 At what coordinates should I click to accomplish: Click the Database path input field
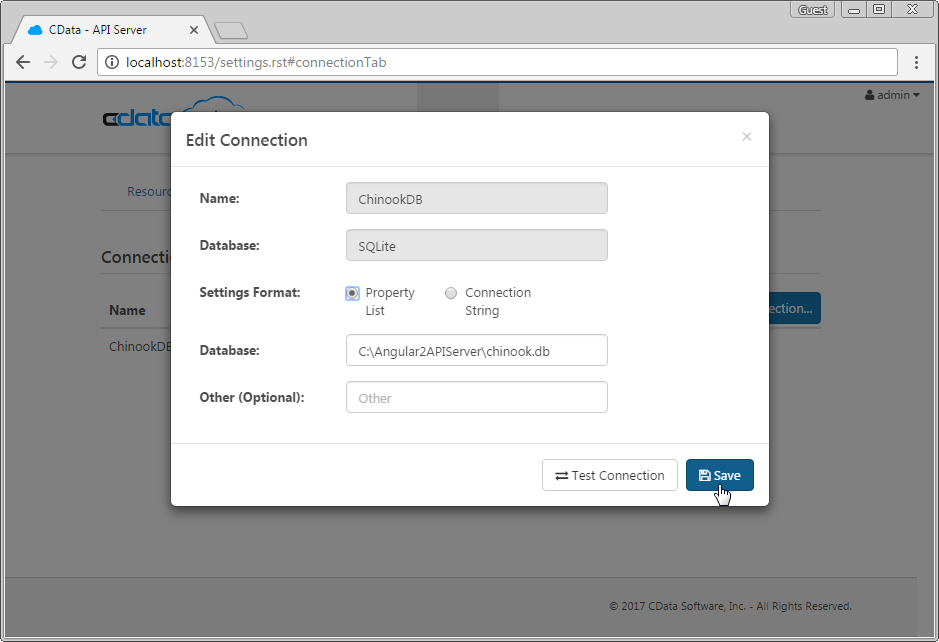coord(476,350)
